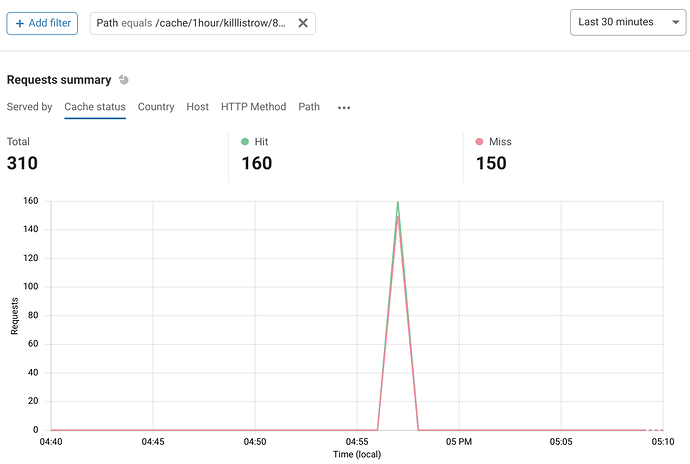Click the plus icon in Add filter
690x464 pixels.
point(19,23)
